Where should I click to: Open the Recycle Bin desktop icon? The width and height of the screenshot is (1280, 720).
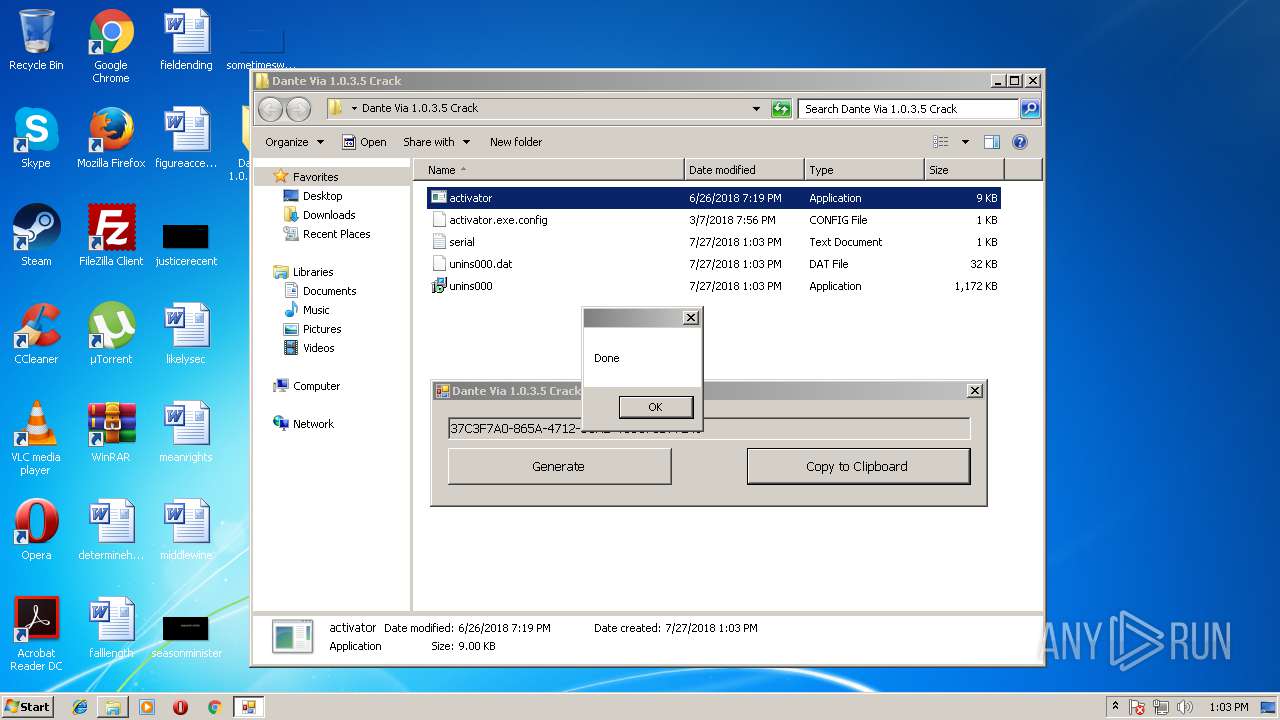click(x=36, y=40)
